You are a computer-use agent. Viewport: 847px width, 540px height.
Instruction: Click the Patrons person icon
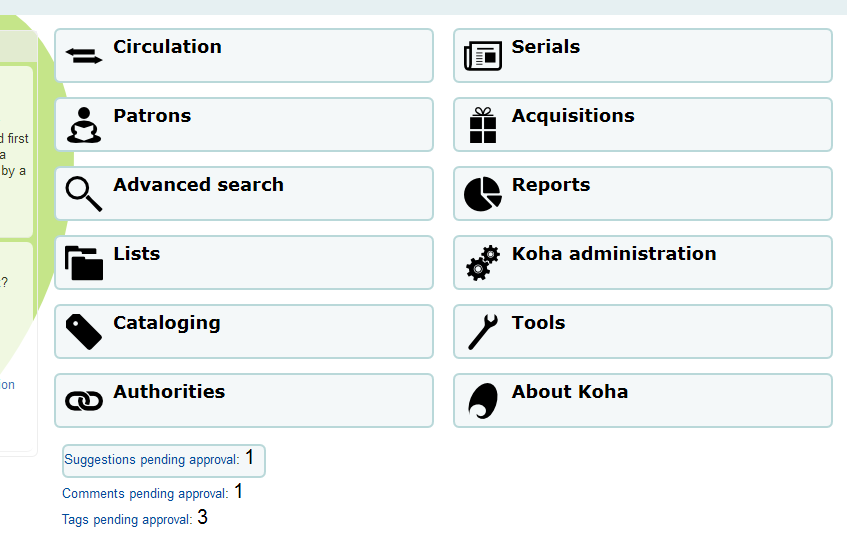tap(84, 125)
